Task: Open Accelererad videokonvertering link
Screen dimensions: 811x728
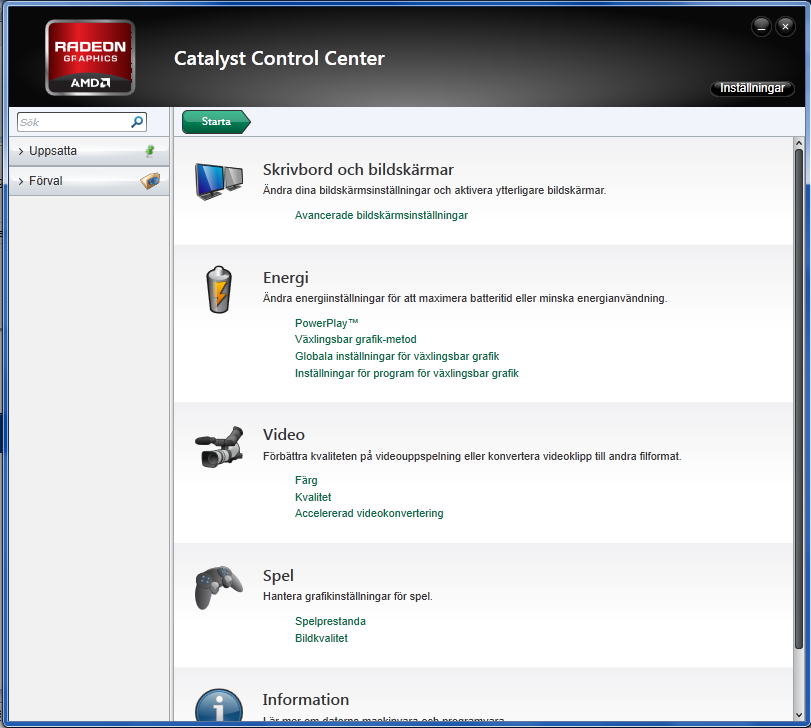Action: click(x=368, y=513)
